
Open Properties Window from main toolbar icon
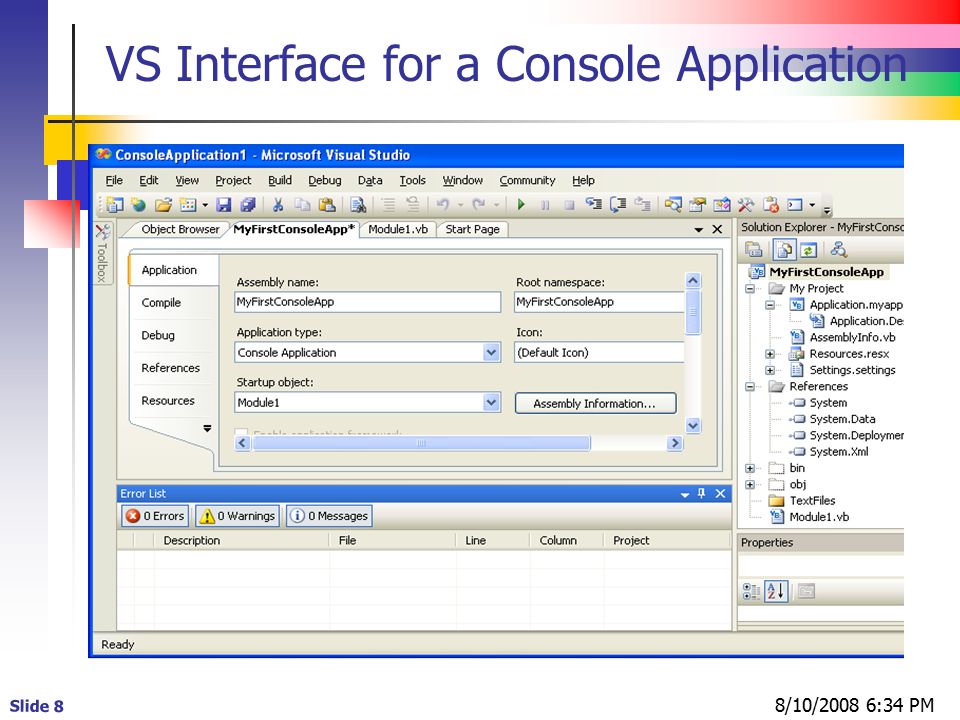point(697,204)
